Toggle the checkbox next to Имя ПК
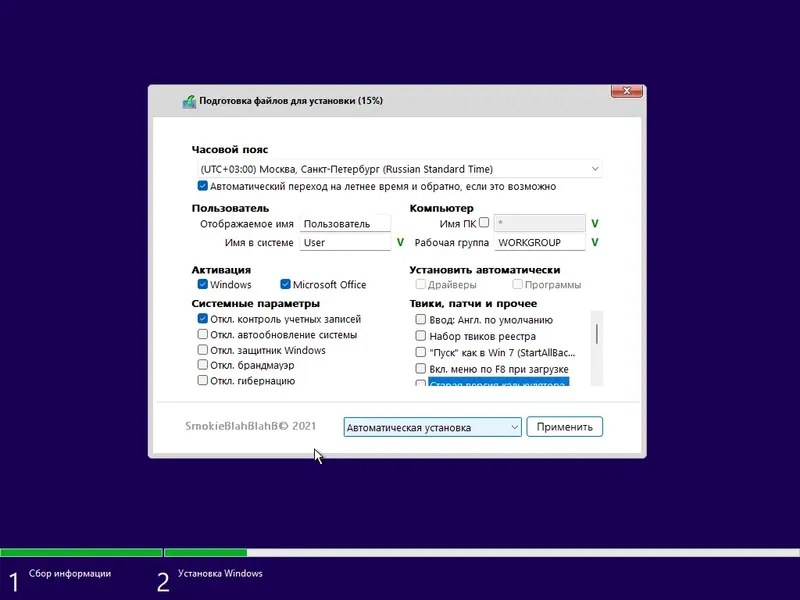Viewport: 800px width, 600px height. (485, 222)
